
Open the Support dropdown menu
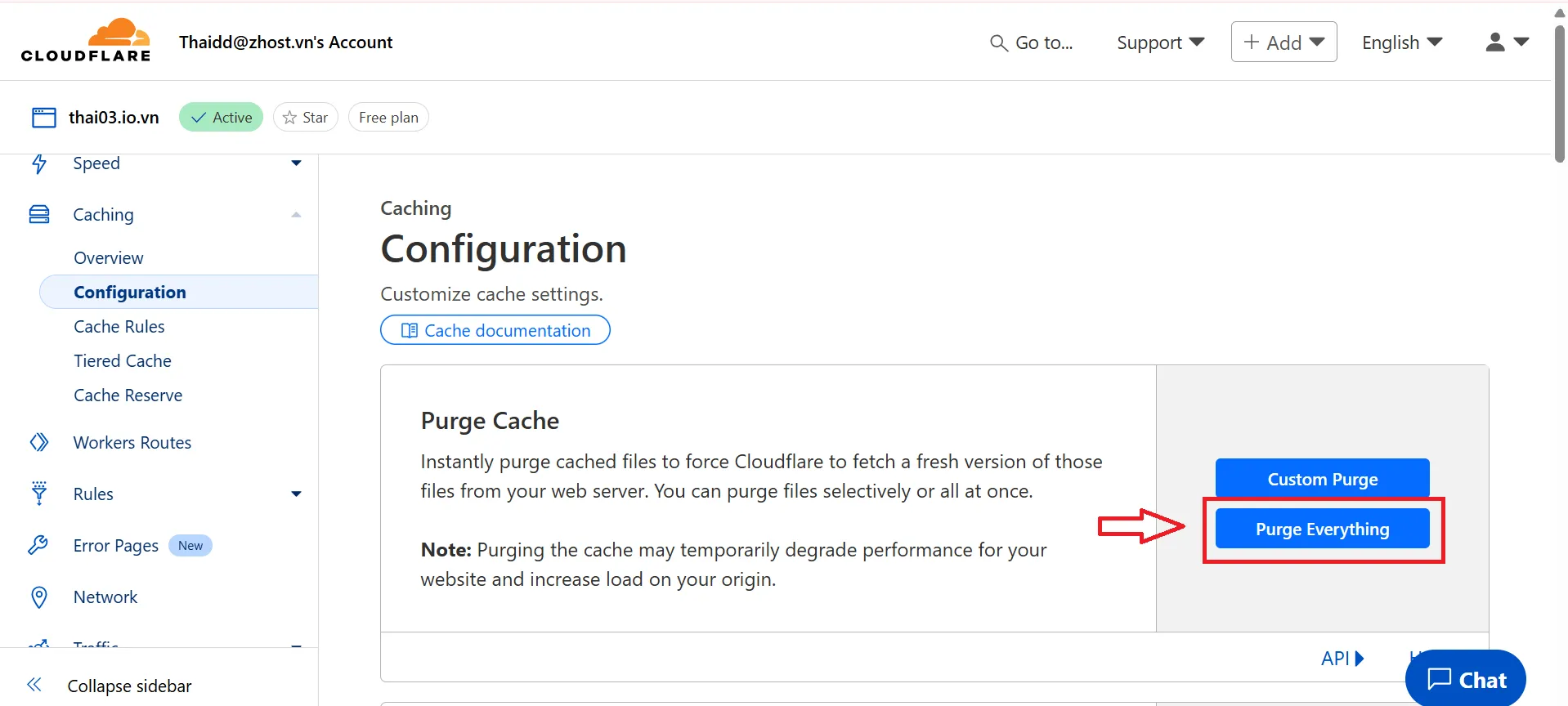tap(1160, 42)
